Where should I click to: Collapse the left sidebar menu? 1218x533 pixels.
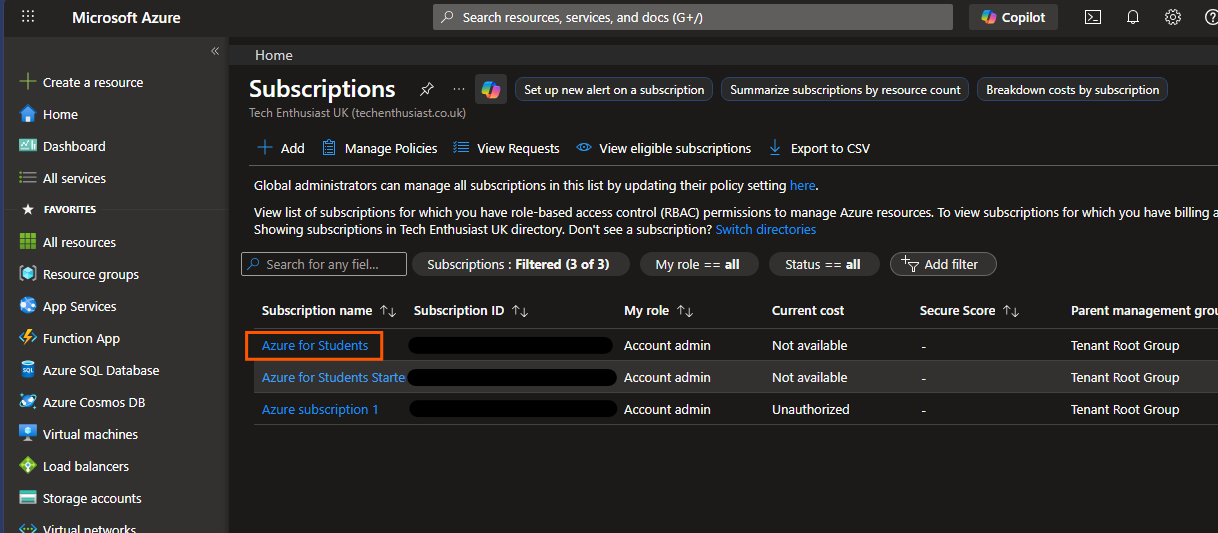[215, 51]
